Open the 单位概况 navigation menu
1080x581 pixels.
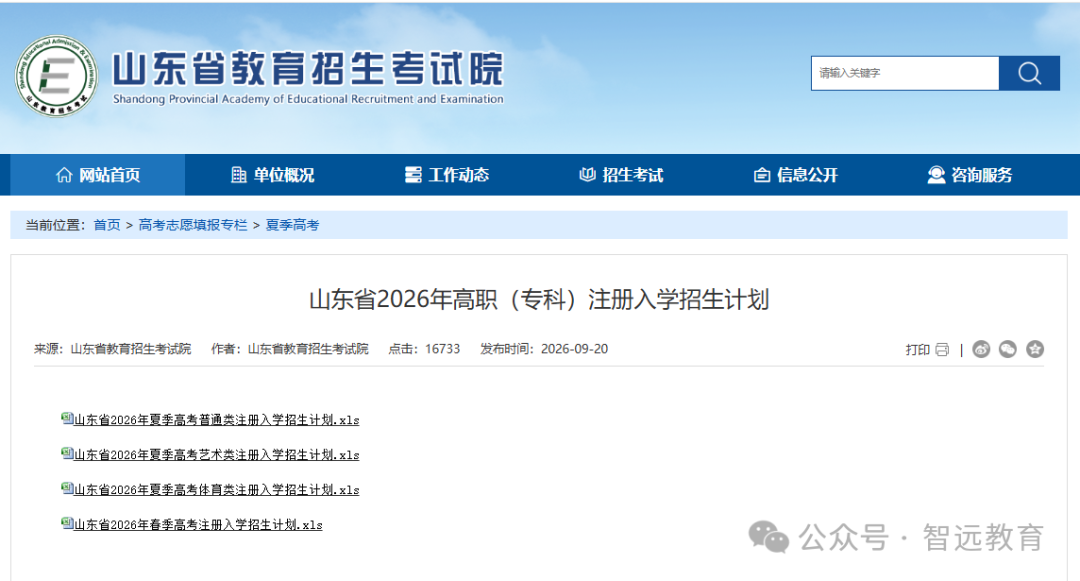272,175
